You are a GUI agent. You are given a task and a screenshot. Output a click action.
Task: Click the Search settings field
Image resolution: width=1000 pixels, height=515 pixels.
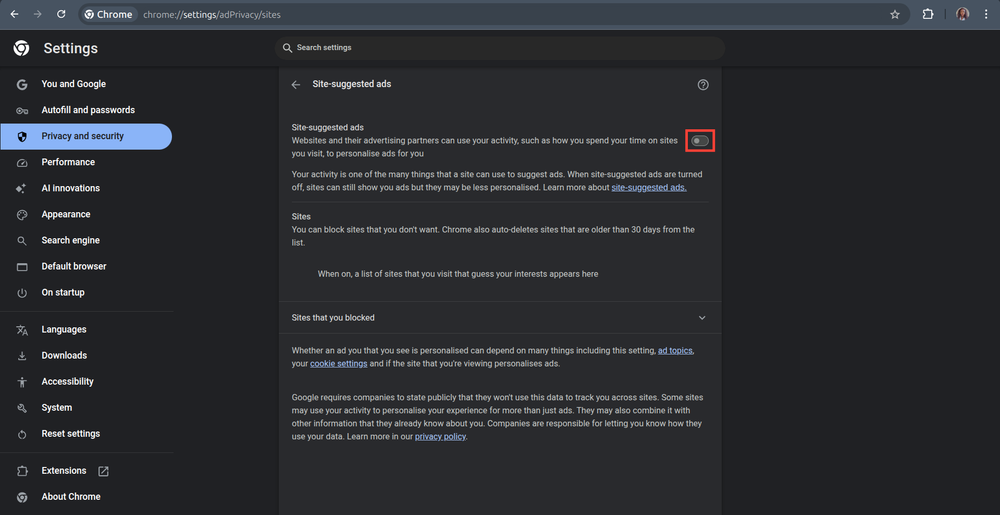click(500, 48)
